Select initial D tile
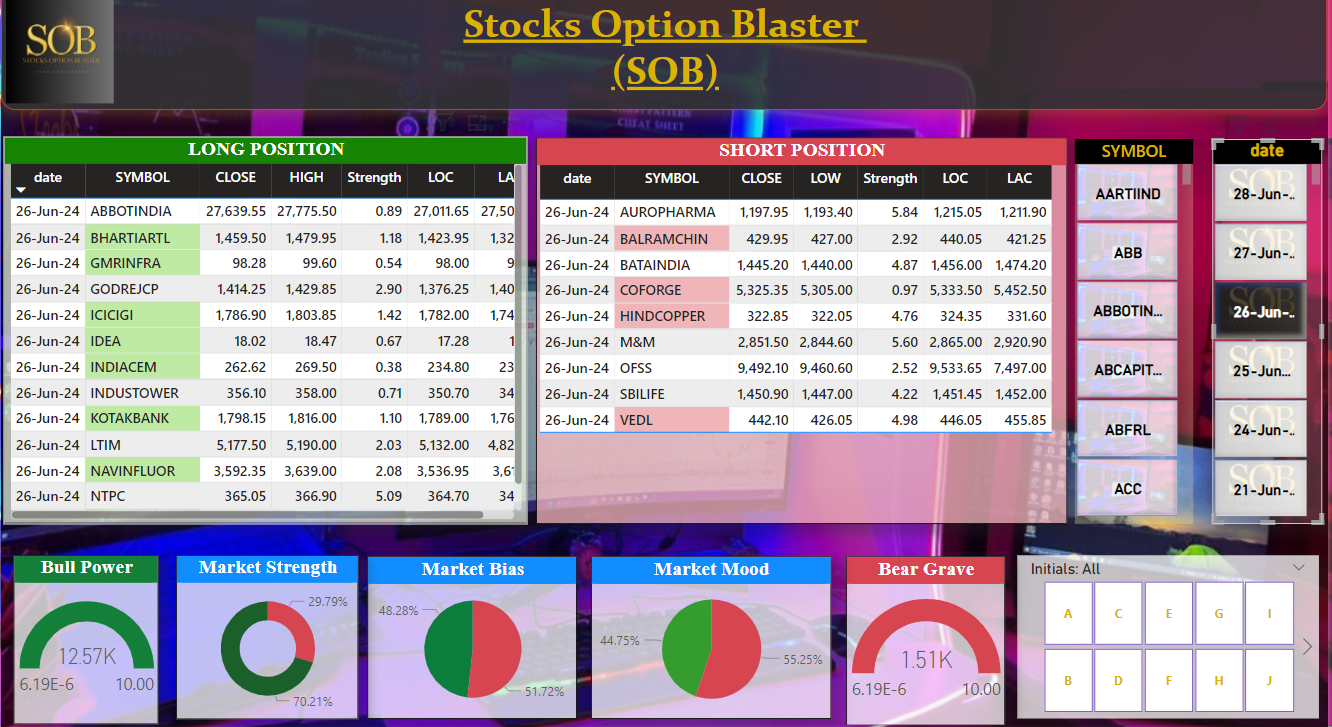 tap(1119, 680)
